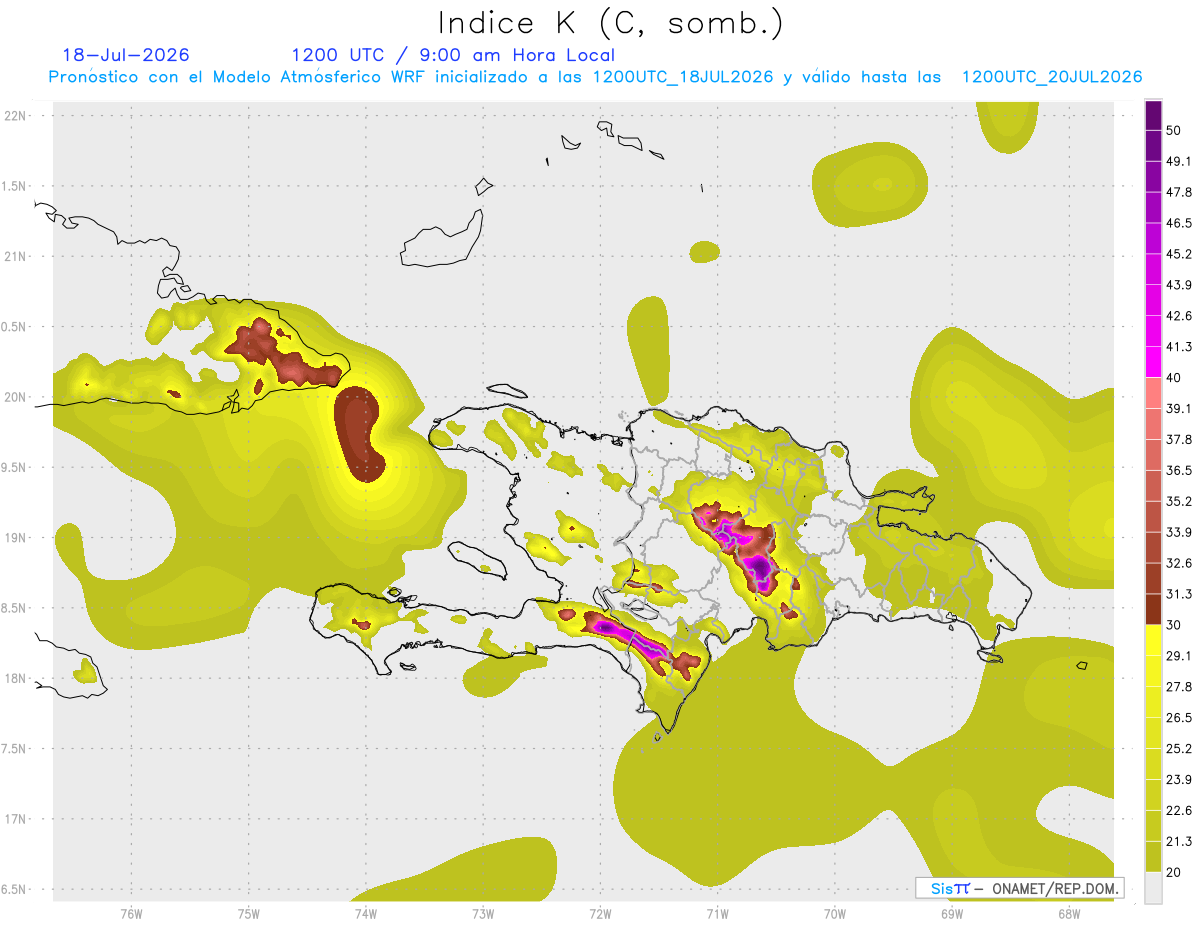Select the '39.1' color scale value
Screen dimensions: 1200x927
click(1178, 409)
